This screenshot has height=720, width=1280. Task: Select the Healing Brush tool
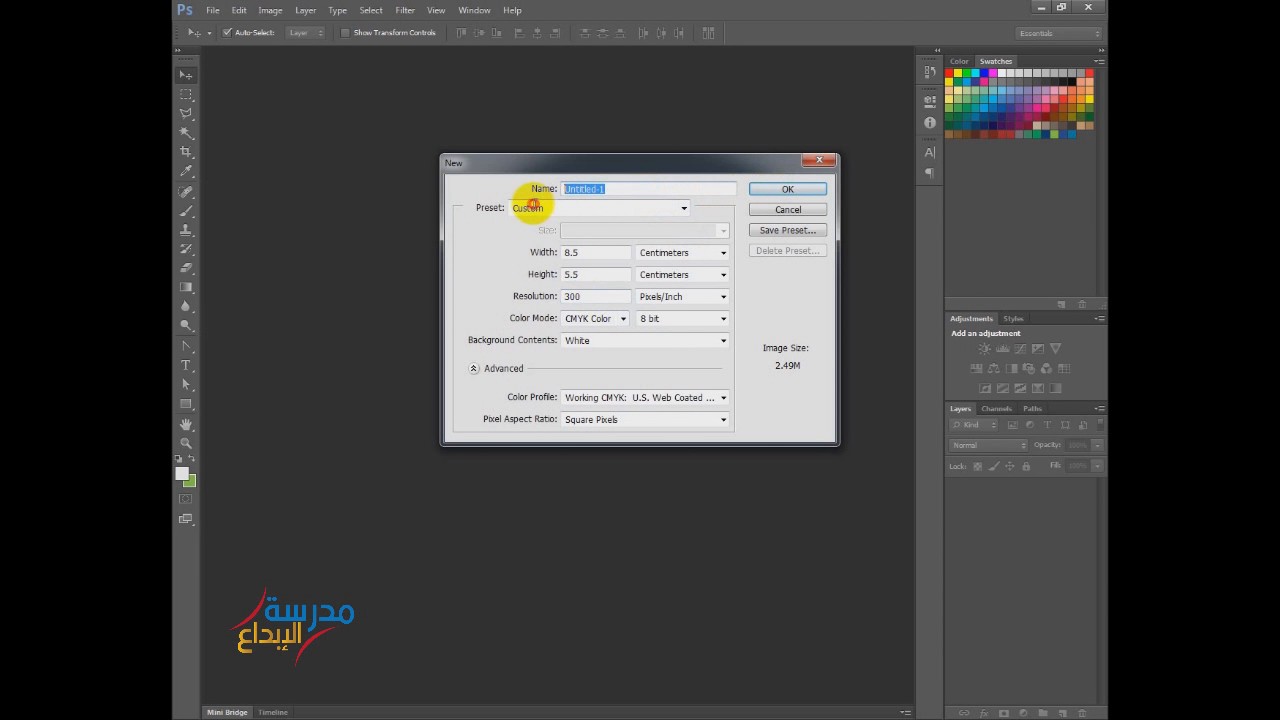tap(186, 191)
